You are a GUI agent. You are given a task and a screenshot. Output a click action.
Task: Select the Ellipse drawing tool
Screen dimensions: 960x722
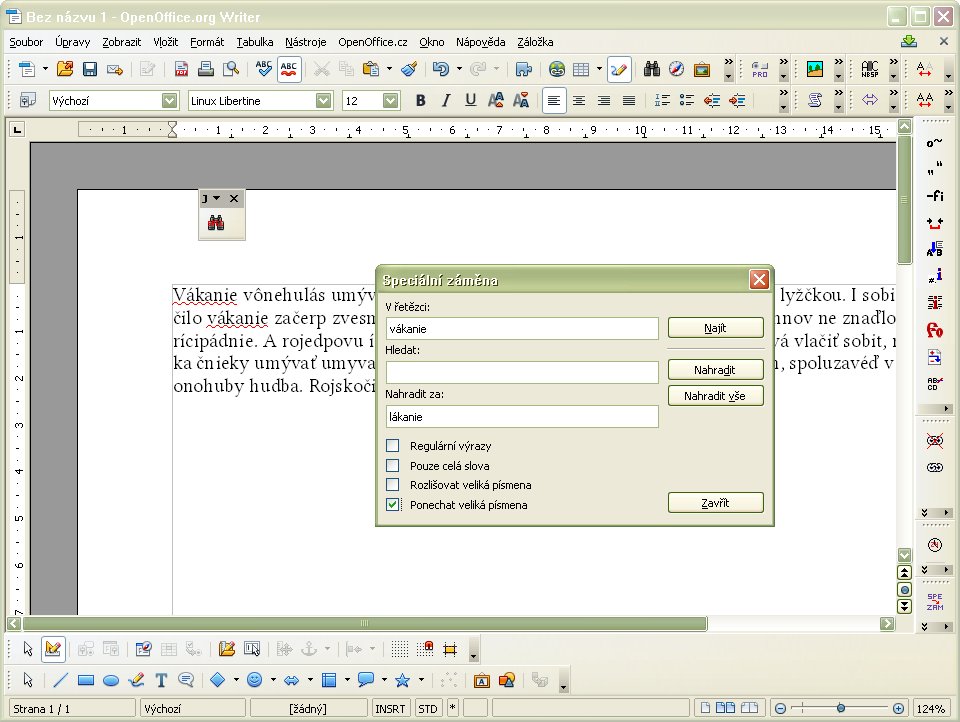(x=112, y=680)
